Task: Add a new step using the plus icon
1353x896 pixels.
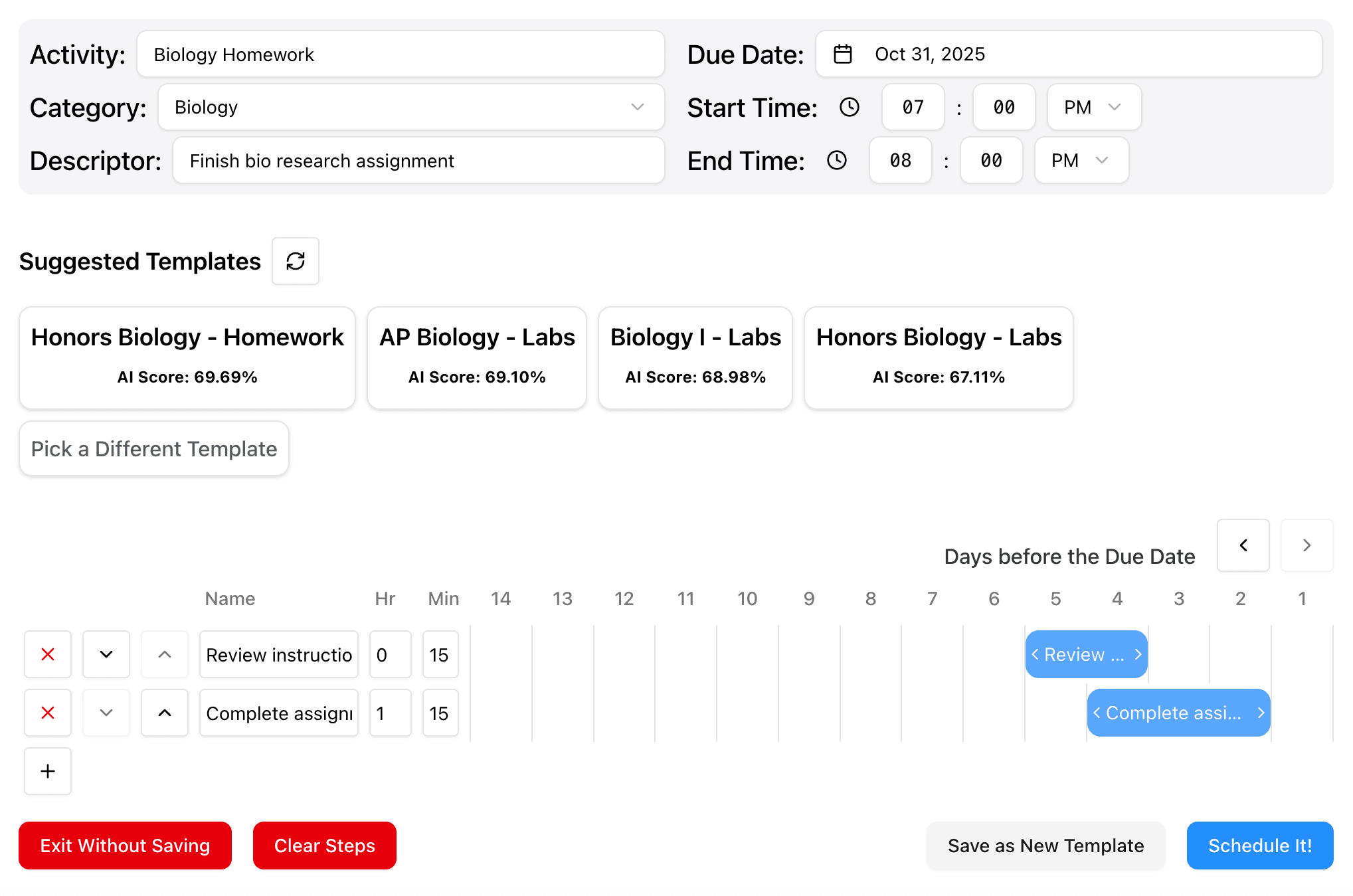Action: 47,771
